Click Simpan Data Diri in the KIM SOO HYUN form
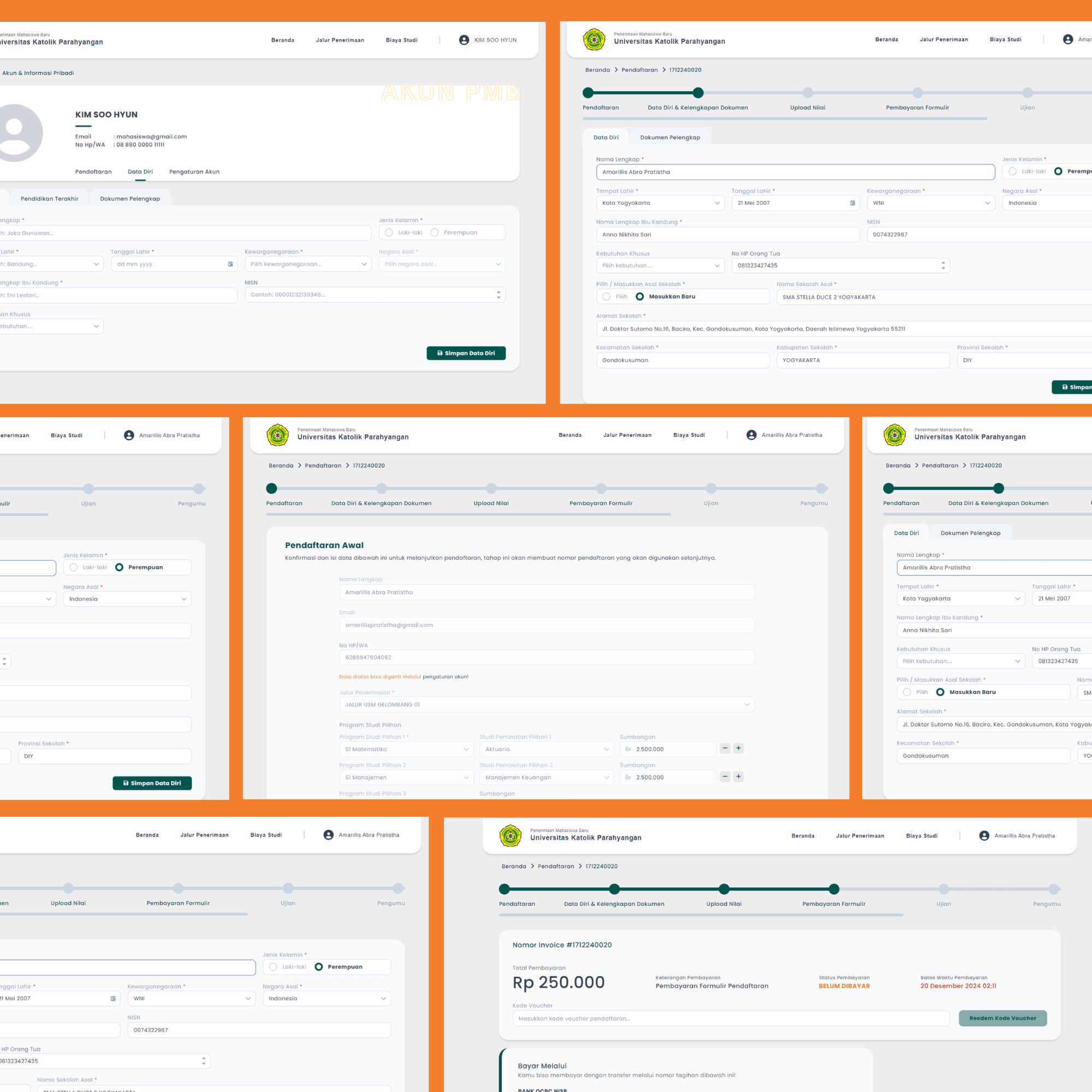1092x1092 pixels. click(x=466, y=353)
